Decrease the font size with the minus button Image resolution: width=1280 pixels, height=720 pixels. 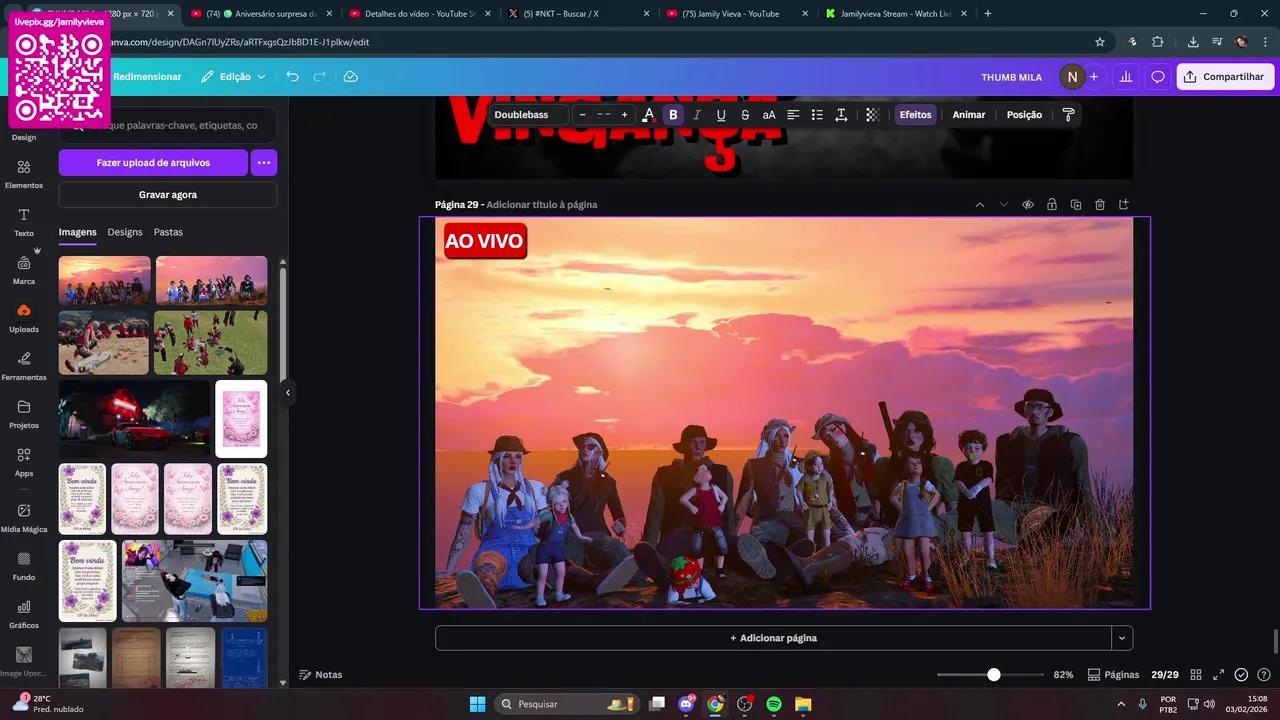click(x=582, y=115)
